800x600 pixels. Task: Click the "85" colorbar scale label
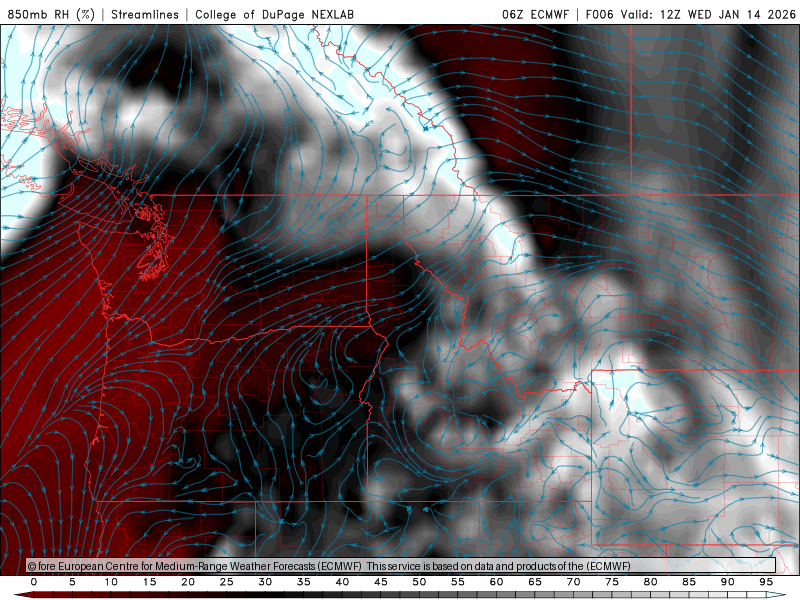coord(689,582)
